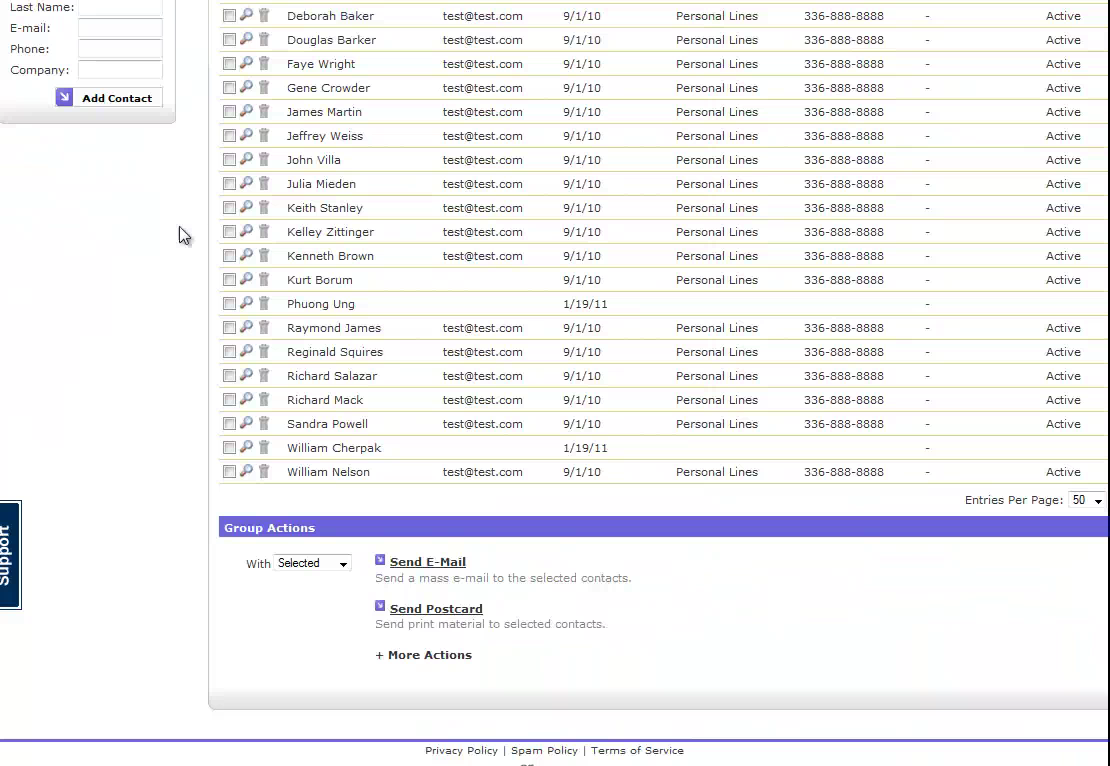Expand More Actions section
1110x766 pixels.
423,655
